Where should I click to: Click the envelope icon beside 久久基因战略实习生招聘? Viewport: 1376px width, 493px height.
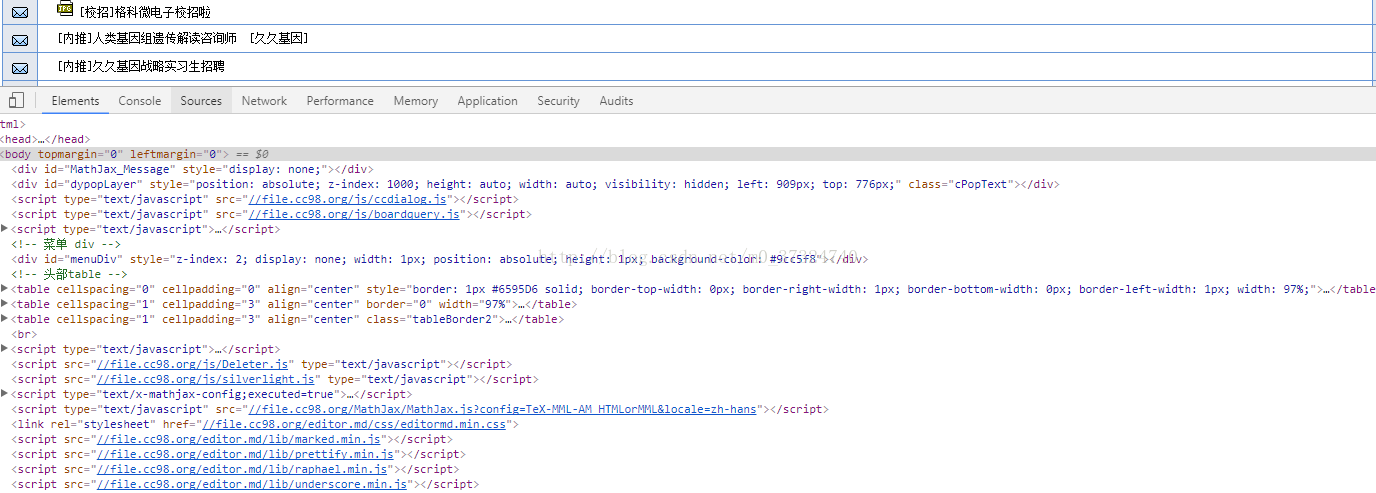coord(20,68)
